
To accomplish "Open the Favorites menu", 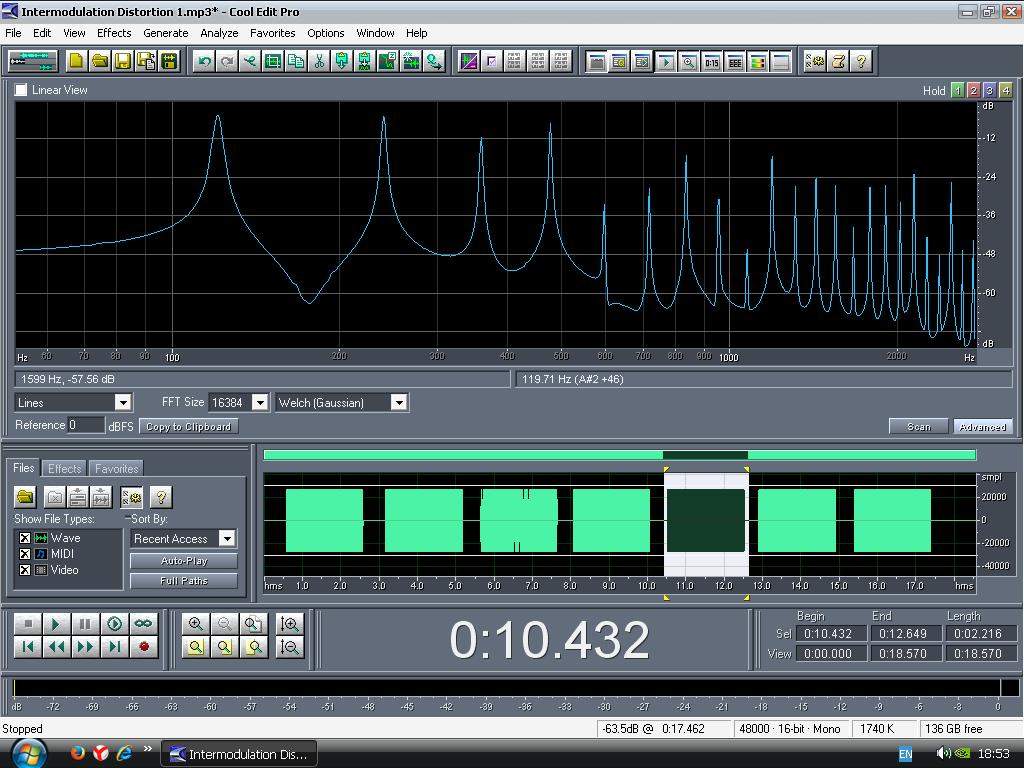I will pyautogui.click(x=272, y=33).
